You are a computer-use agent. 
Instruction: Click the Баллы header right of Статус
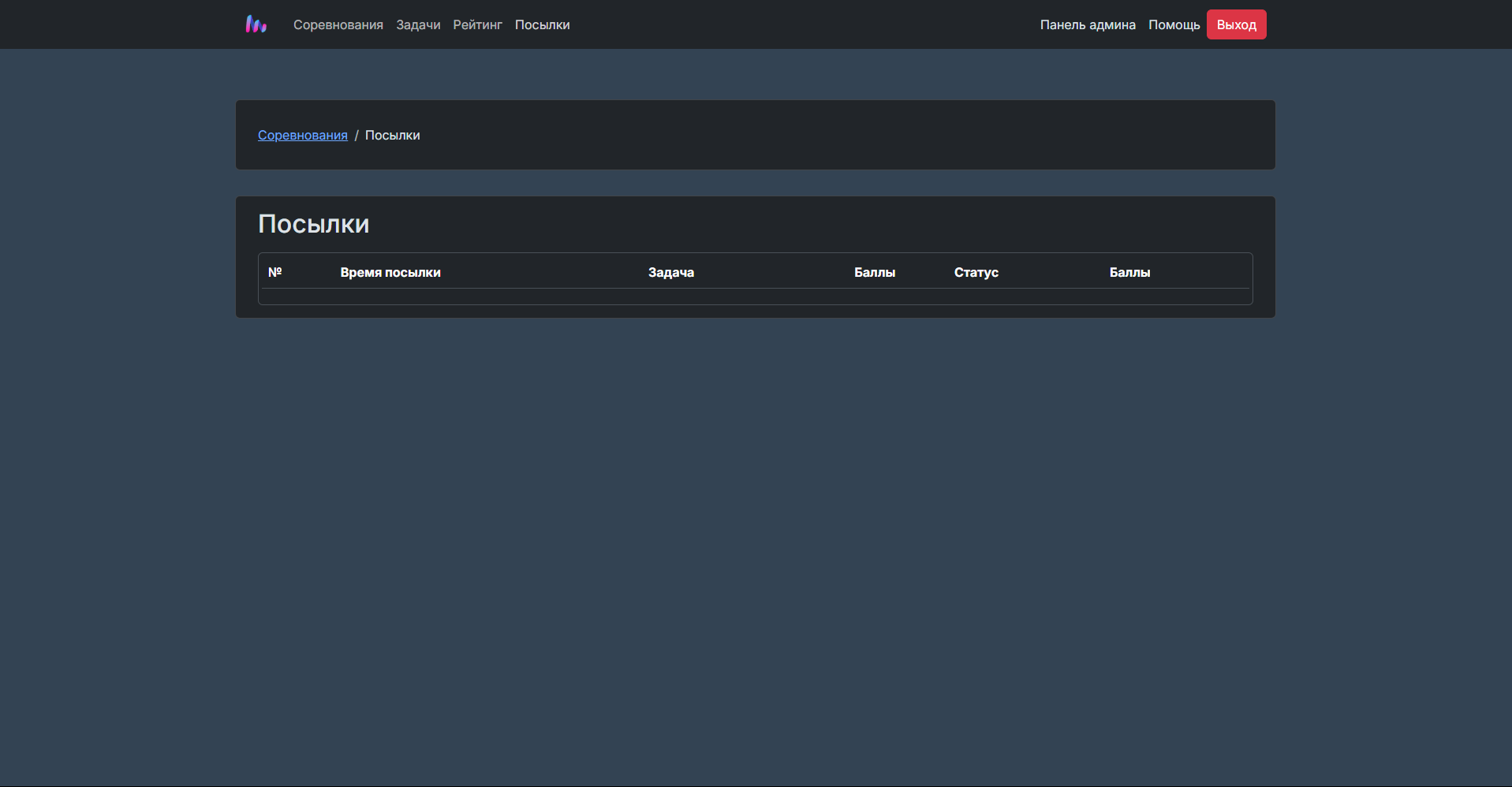[1129, 273]
